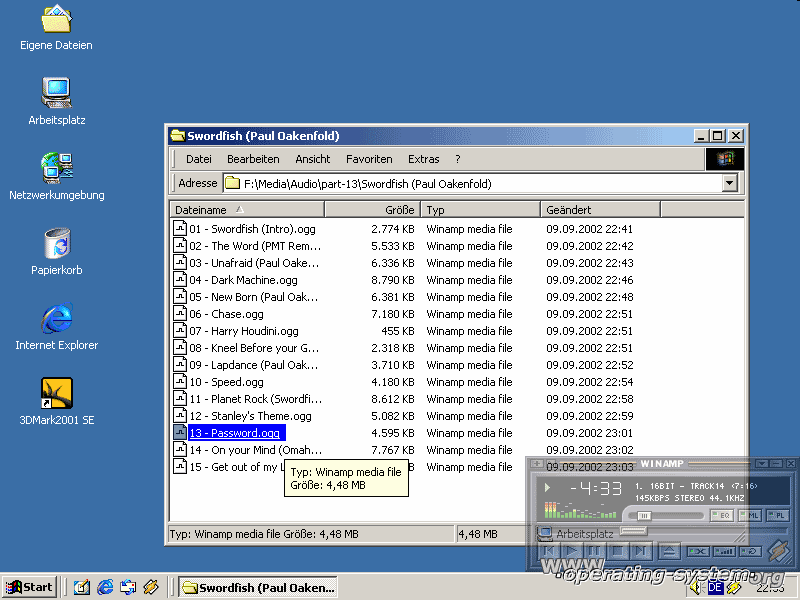800x600 pixels.
Task: Select file 11 - Planet Rock (Swordfi...
Action: point(256,398)
